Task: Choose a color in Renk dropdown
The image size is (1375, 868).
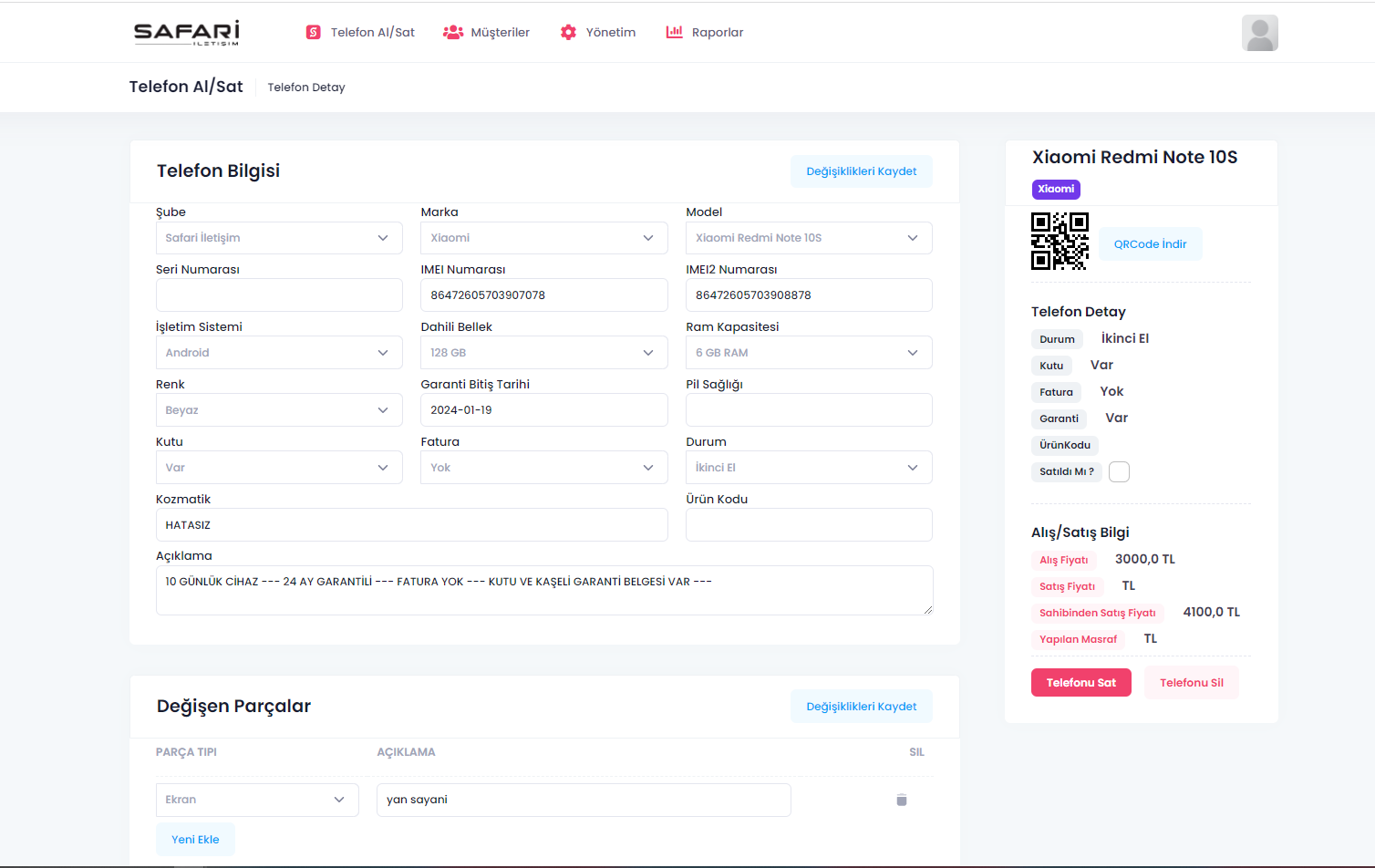Action: (x=279, y=410)
